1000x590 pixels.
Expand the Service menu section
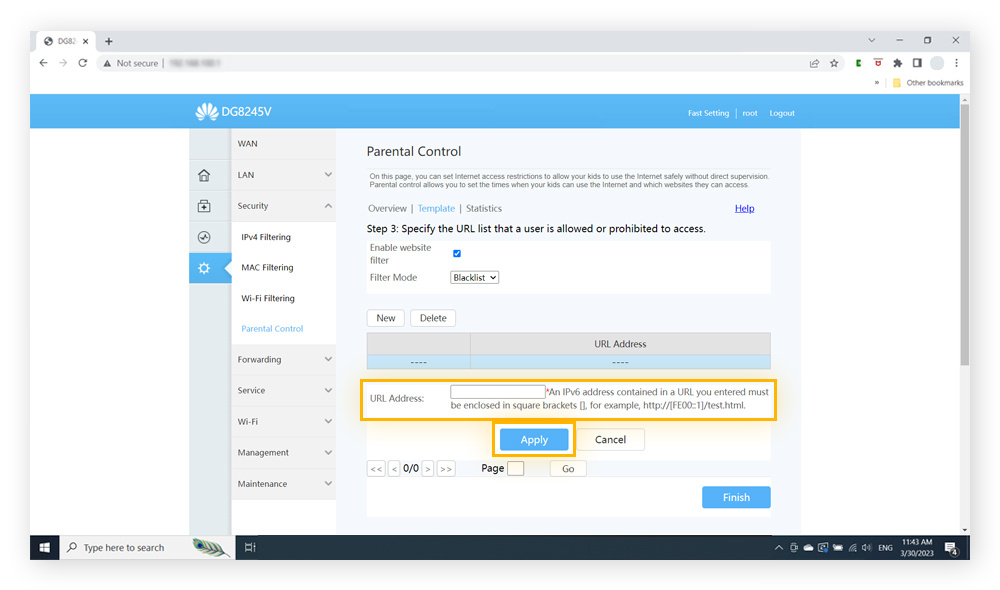(283, 390)
